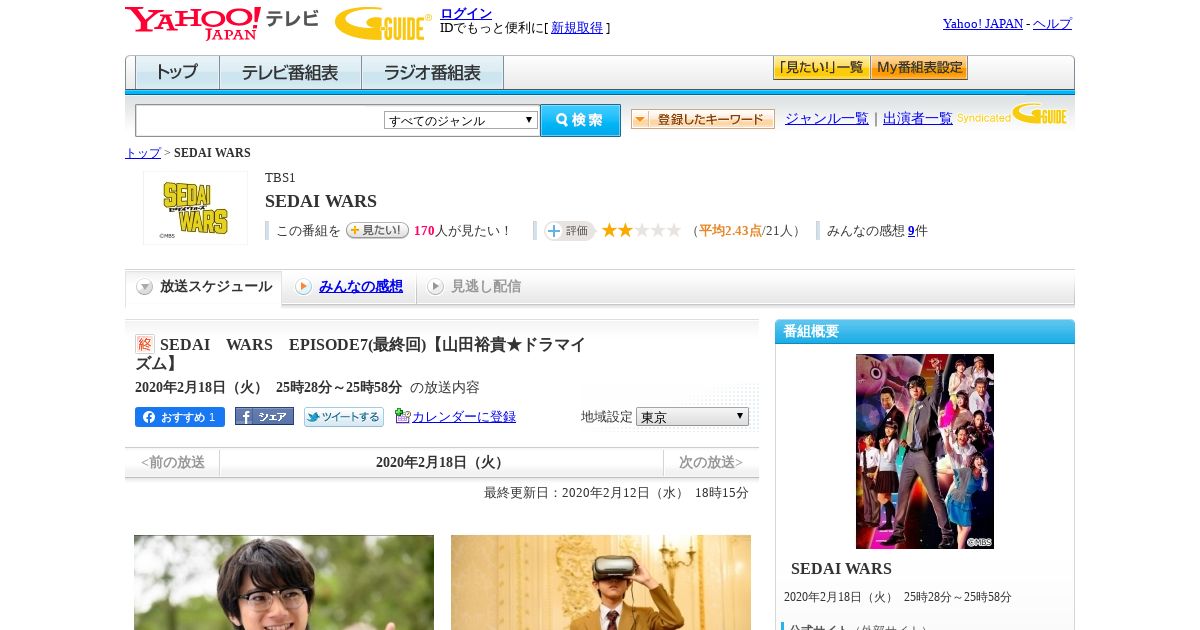Image resolution: width=1200 pixels, height=630 pixels.
Task: Focus the keyword search input field
Action: pos(260,120)
